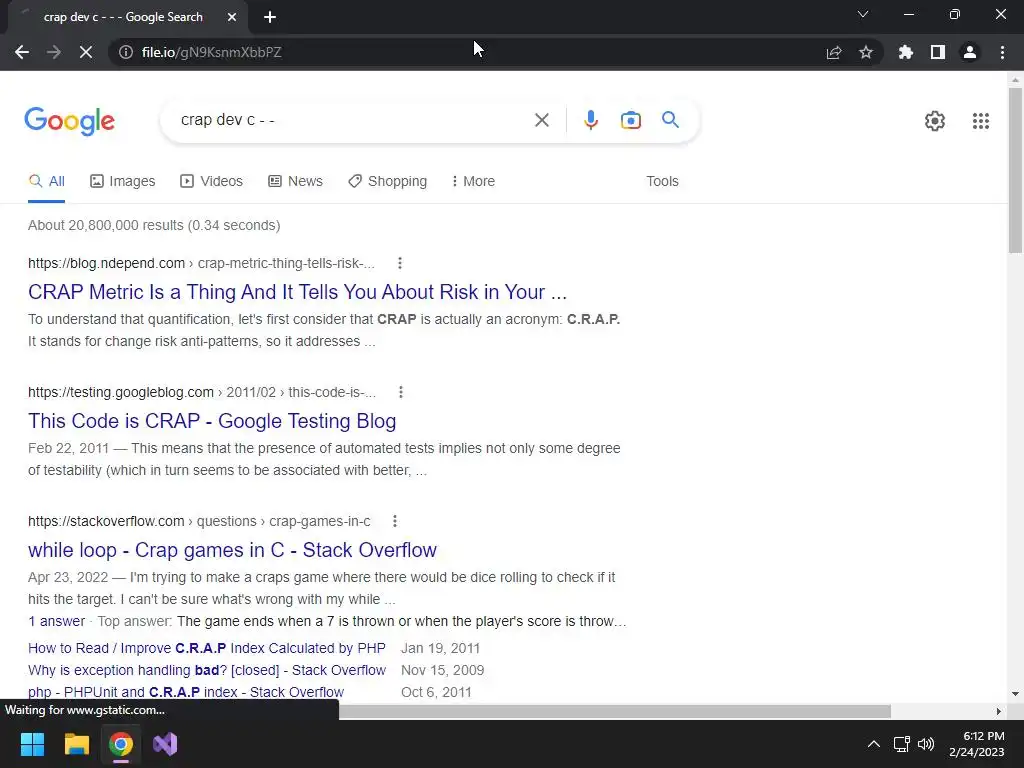Open options for testing.googleblog.com result
This screenshot has height=768, width=1024.
click(x=400, y=392)
